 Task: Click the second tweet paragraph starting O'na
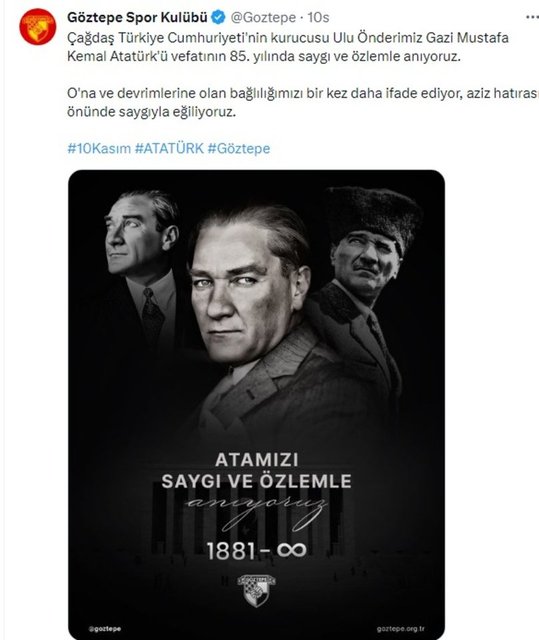[303, 102]
